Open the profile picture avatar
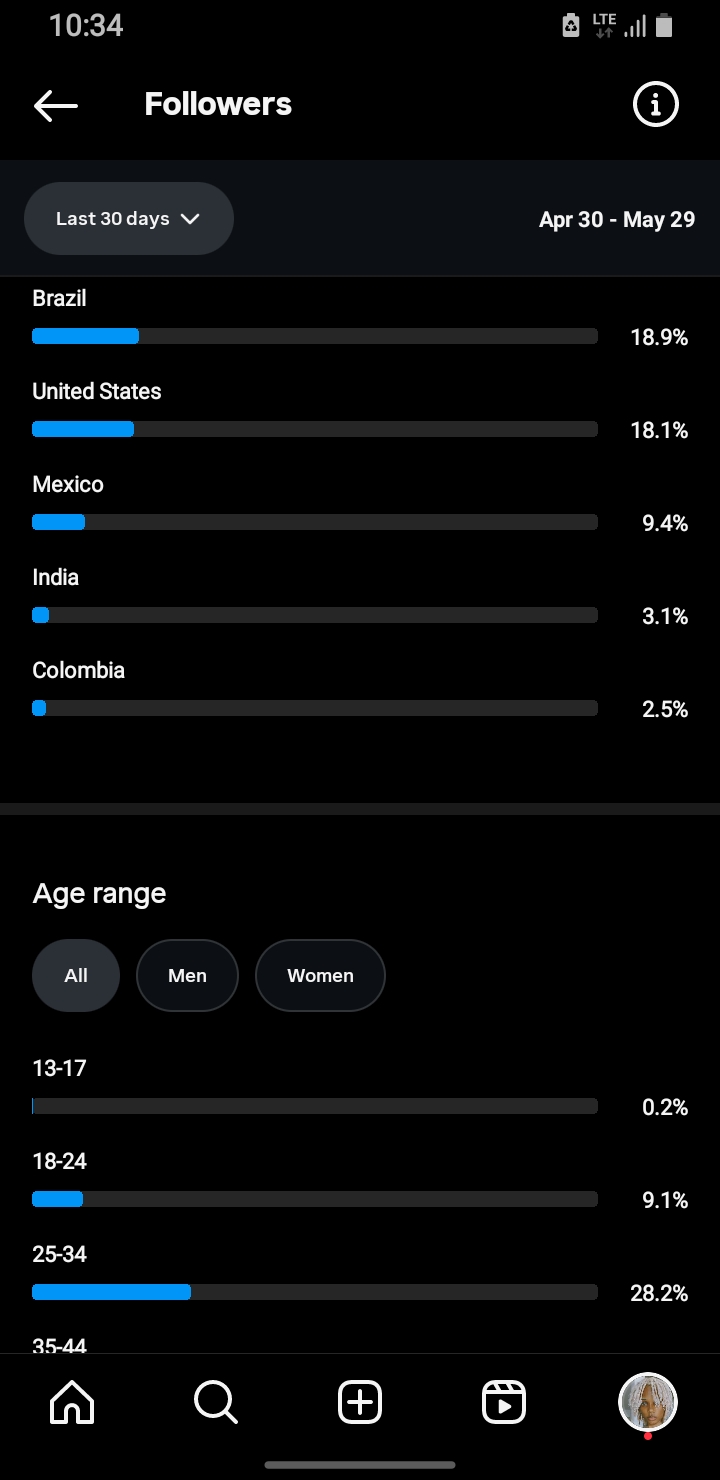Viewport: 720px width, 1480px height. [x=648, y=1402]
